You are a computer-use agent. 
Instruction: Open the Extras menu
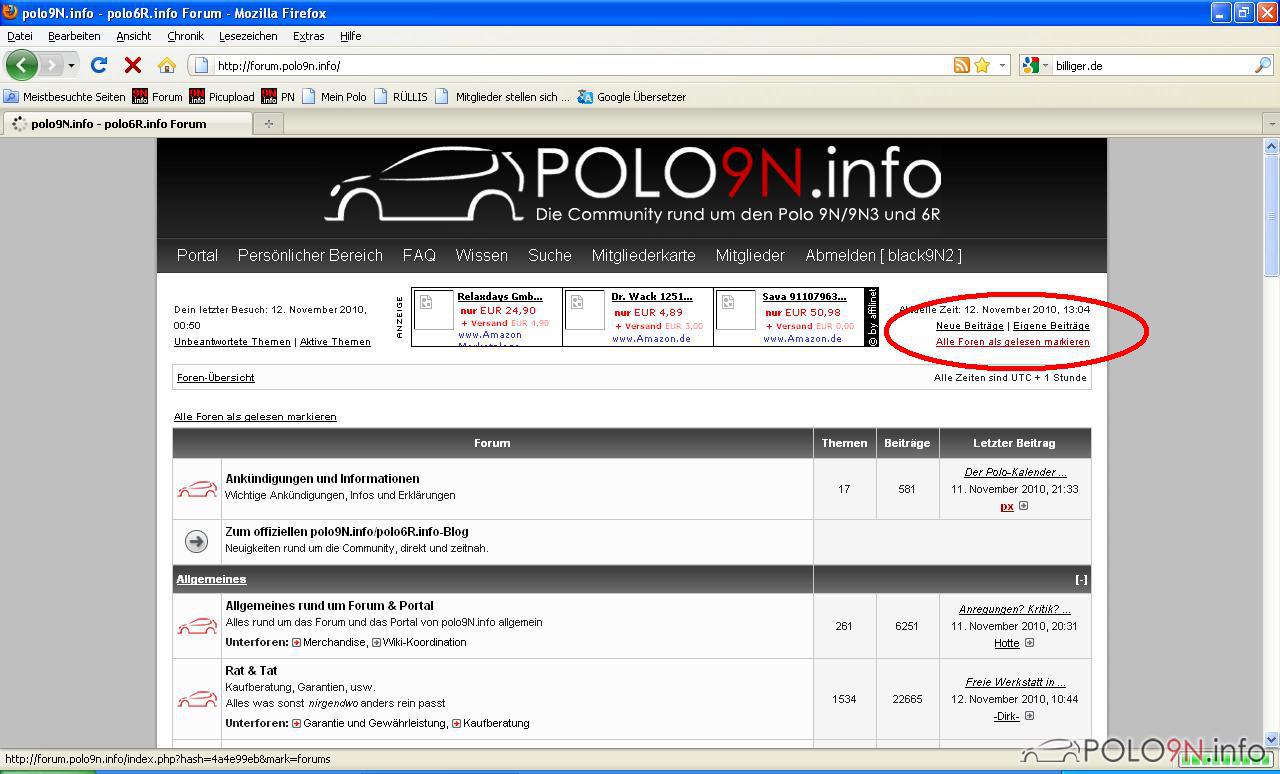coord(308,36)
